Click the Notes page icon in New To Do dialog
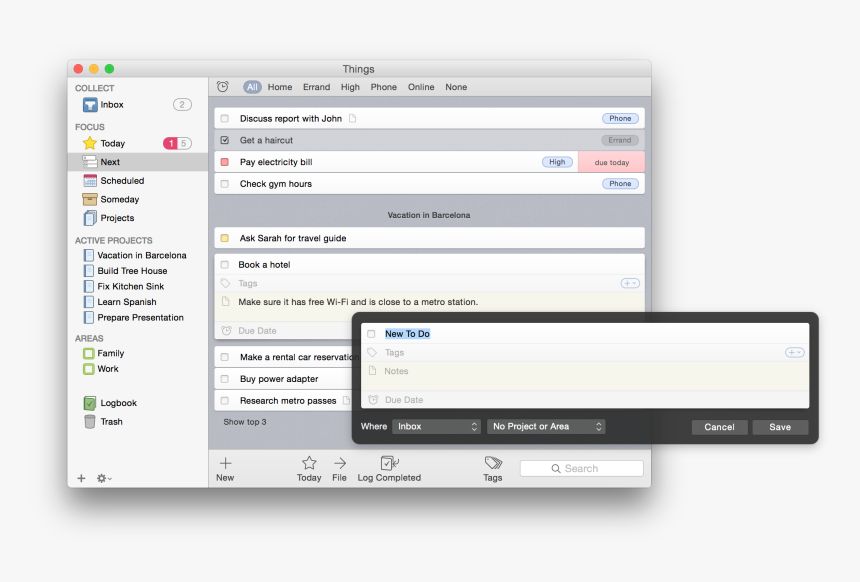Viewport: 860px width, 582px height. click(x=372, y=371)
